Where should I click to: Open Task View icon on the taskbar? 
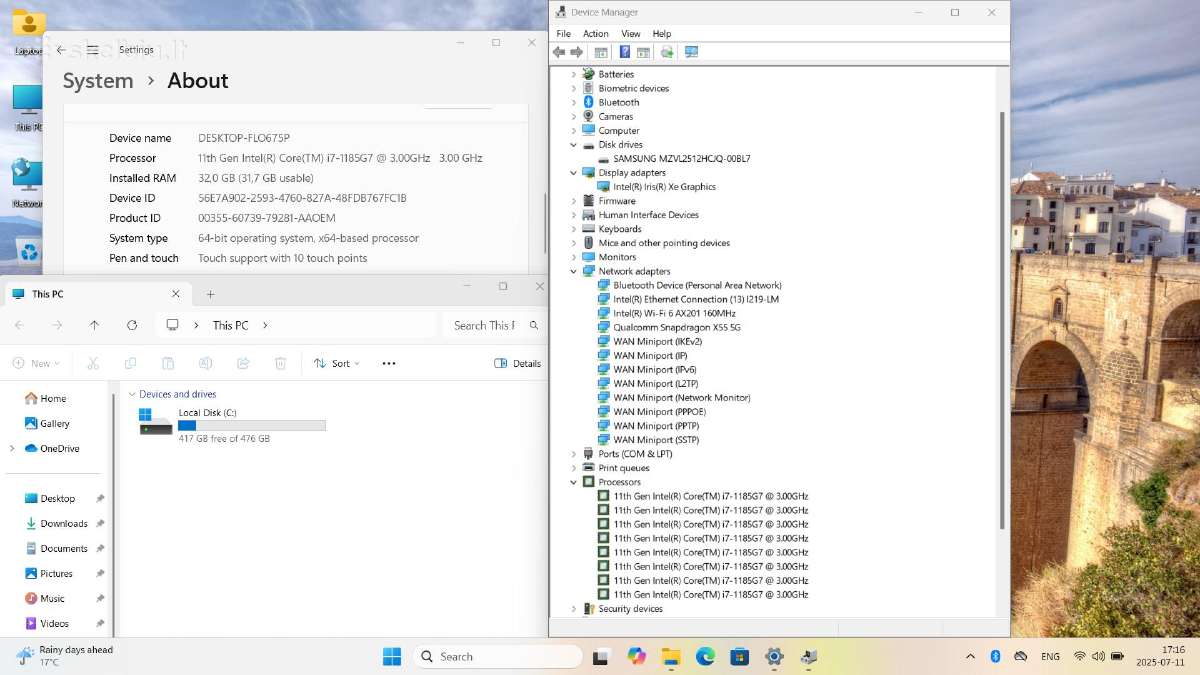(x=601, y=656)
